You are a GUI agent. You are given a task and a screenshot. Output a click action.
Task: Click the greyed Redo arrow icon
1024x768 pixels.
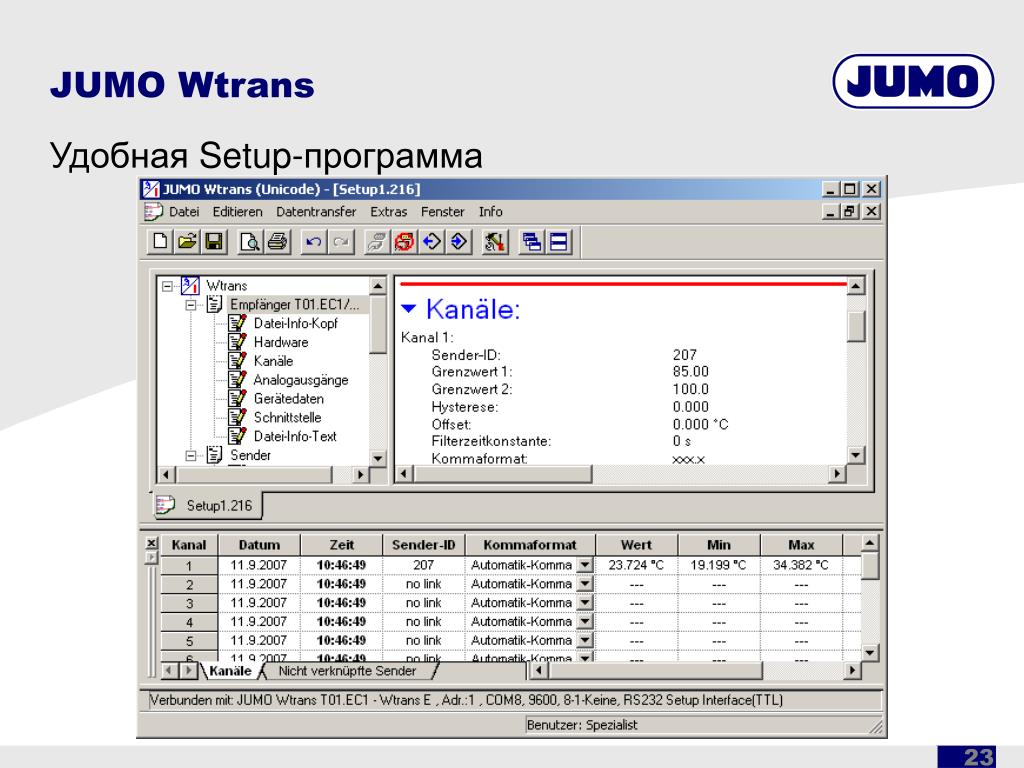[340, 242]
